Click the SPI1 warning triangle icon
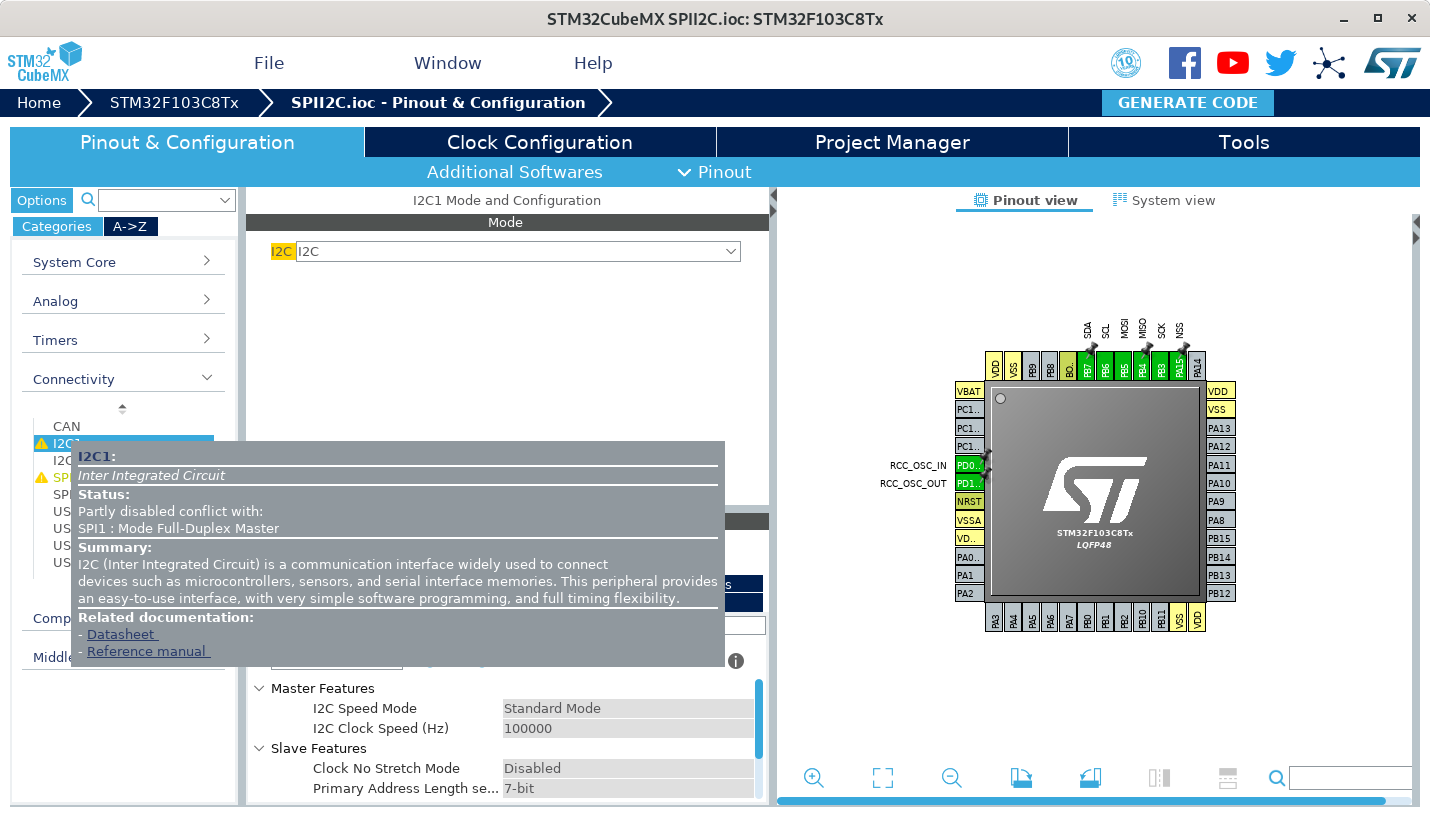The width and height of the screenshot is (1430, 817). [41, 478]
